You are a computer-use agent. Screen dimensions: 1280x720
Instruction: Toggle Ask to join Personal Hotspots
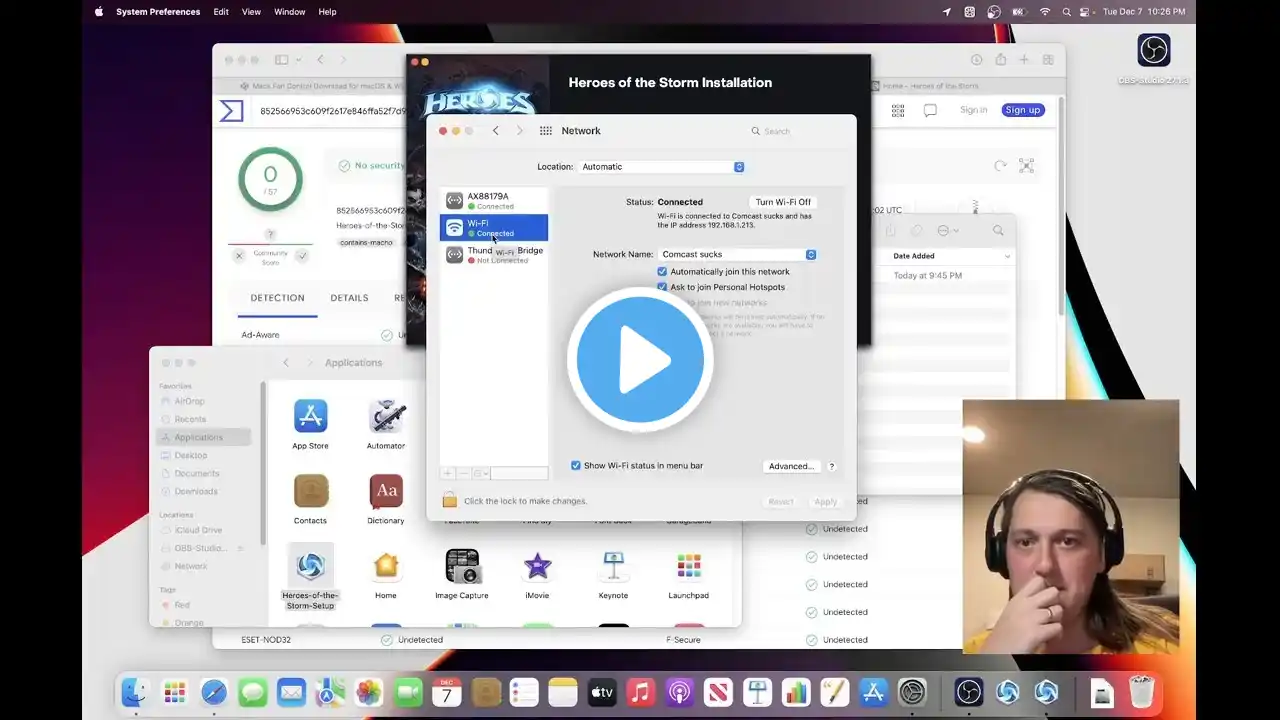click(662, 287)
